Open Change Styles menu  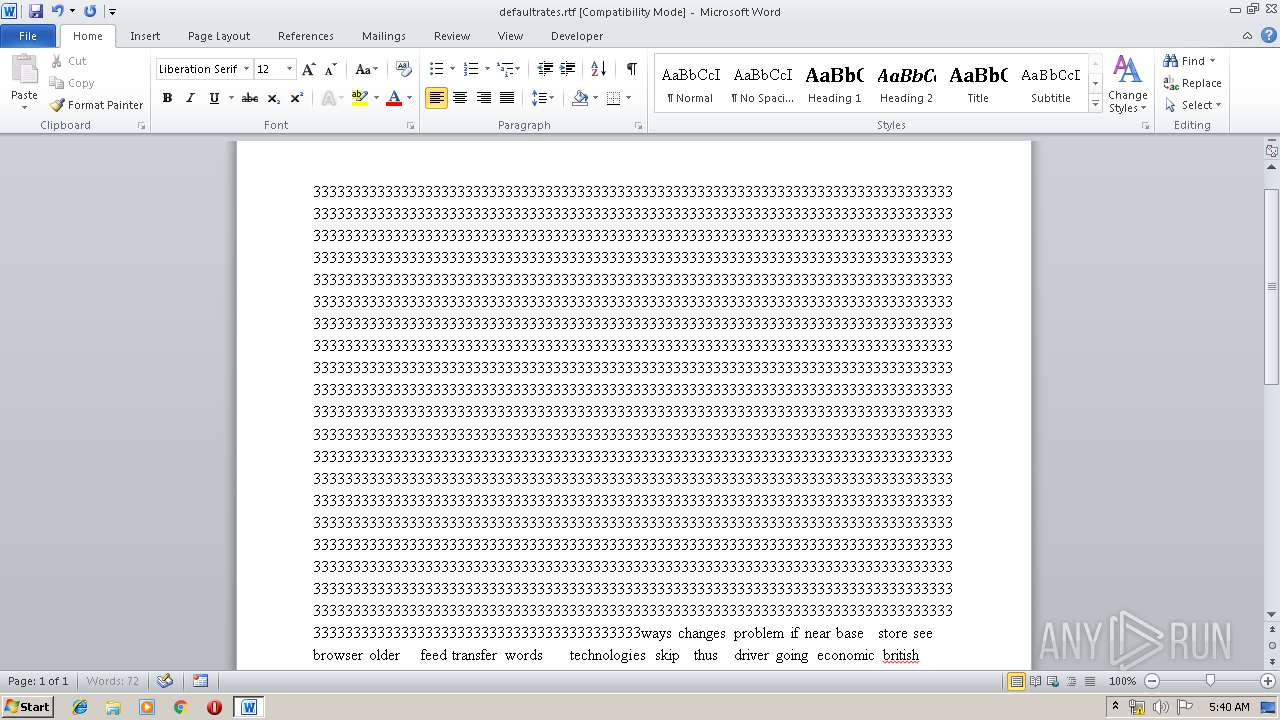pyautogui.click(x=1127, y=84)
